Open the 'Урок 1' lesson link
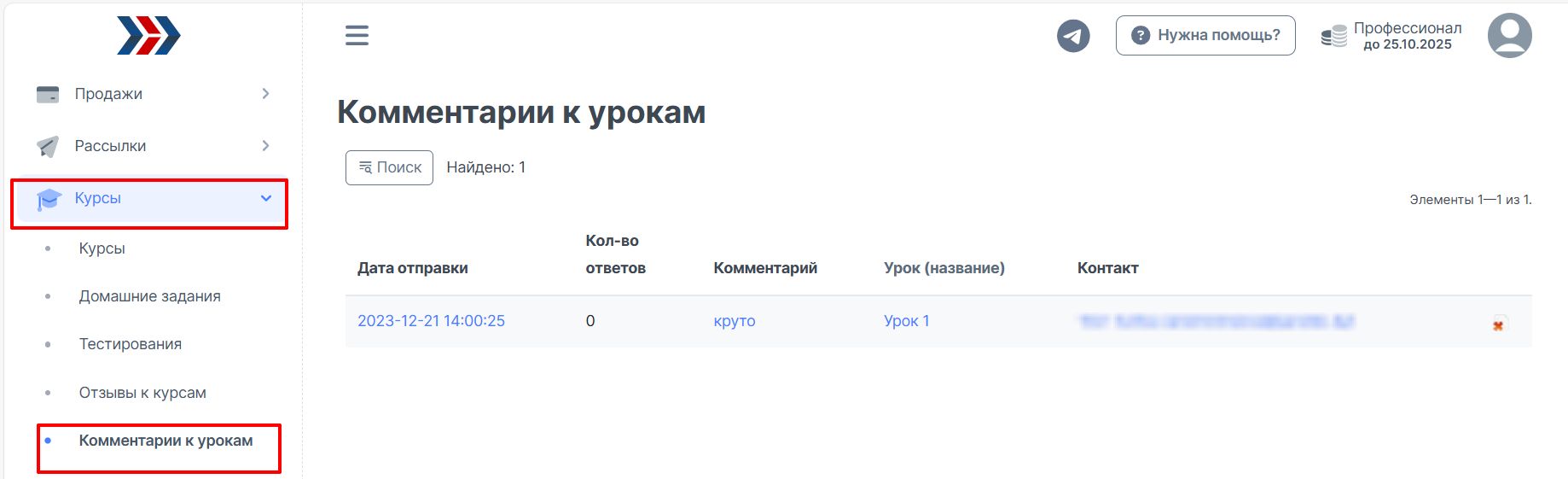Screen dimensions: 1568x479 (x=907, y=321)
